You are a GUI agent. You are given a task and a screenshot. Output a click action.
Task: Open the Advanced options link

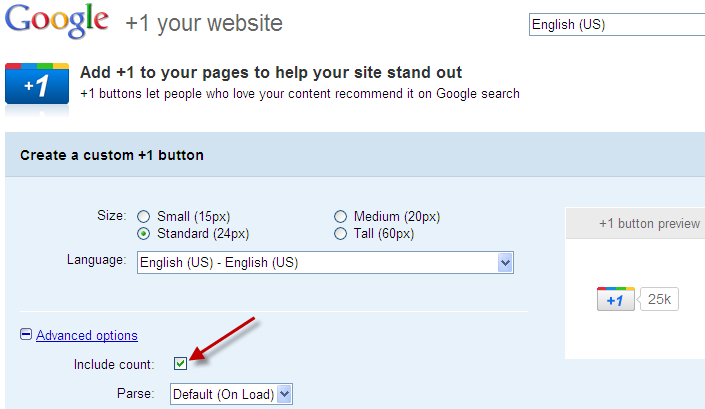tap(87, 336)
